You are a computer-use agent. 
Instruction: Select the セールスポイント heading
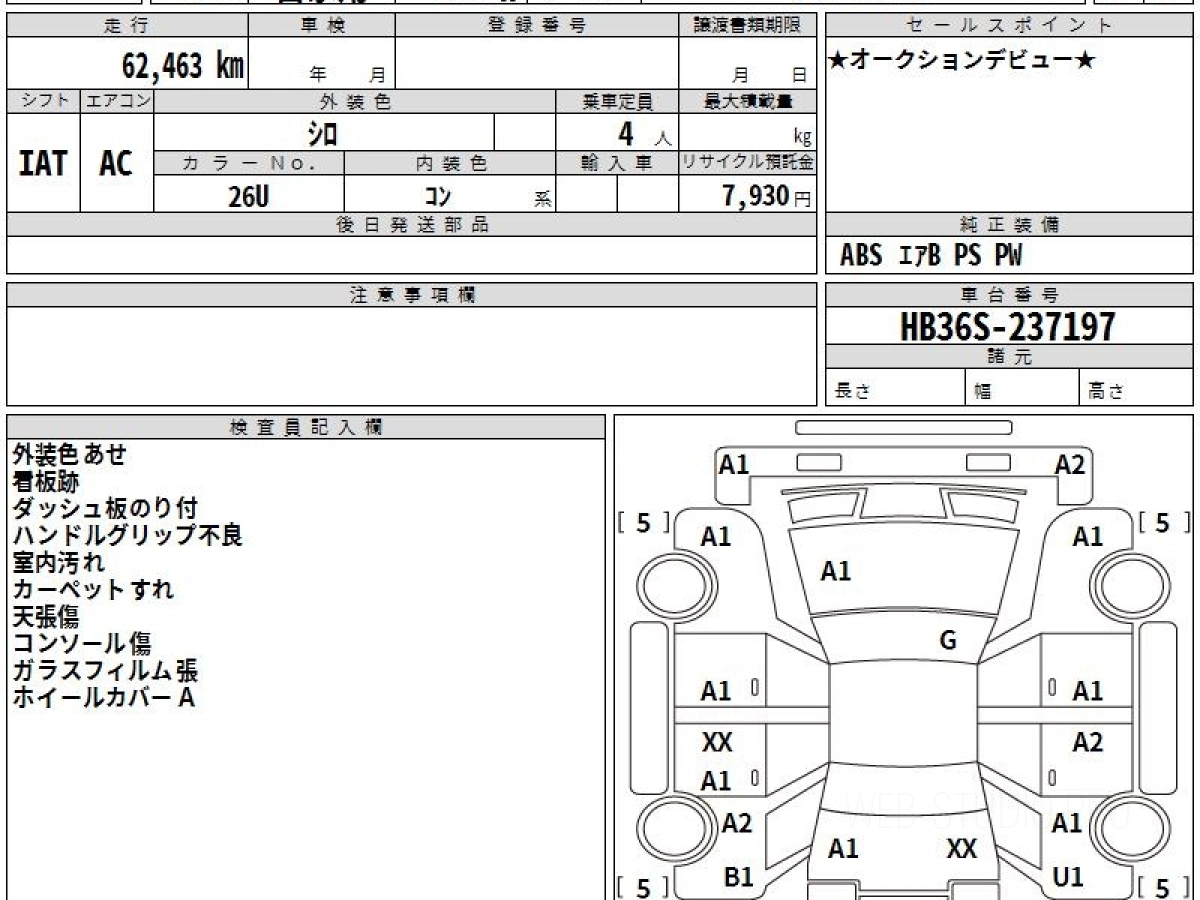pos(1009,26)
